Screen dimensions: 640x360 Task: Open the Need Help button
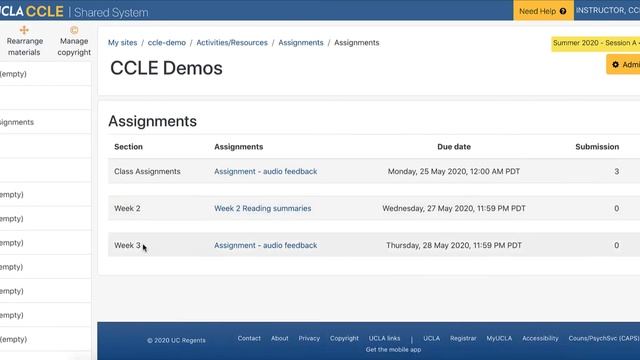[543, 10]
